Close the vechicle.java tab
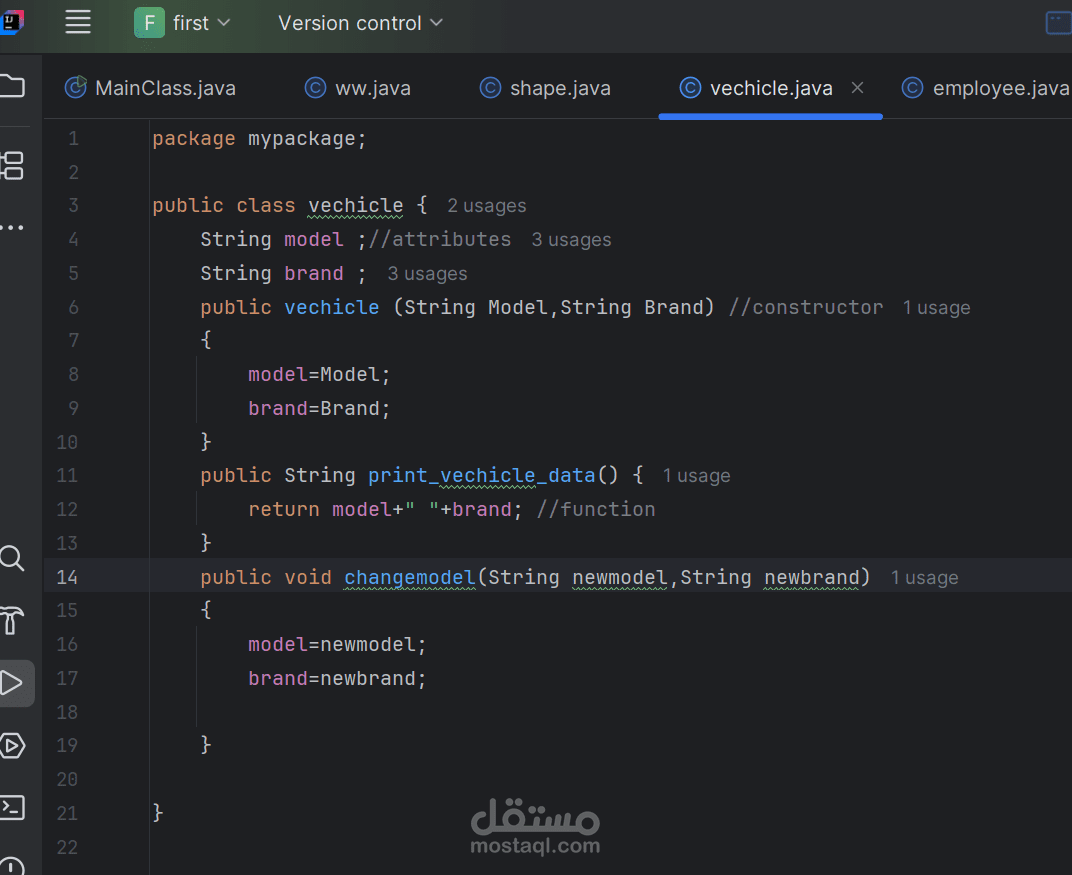 tap(857, 88)
